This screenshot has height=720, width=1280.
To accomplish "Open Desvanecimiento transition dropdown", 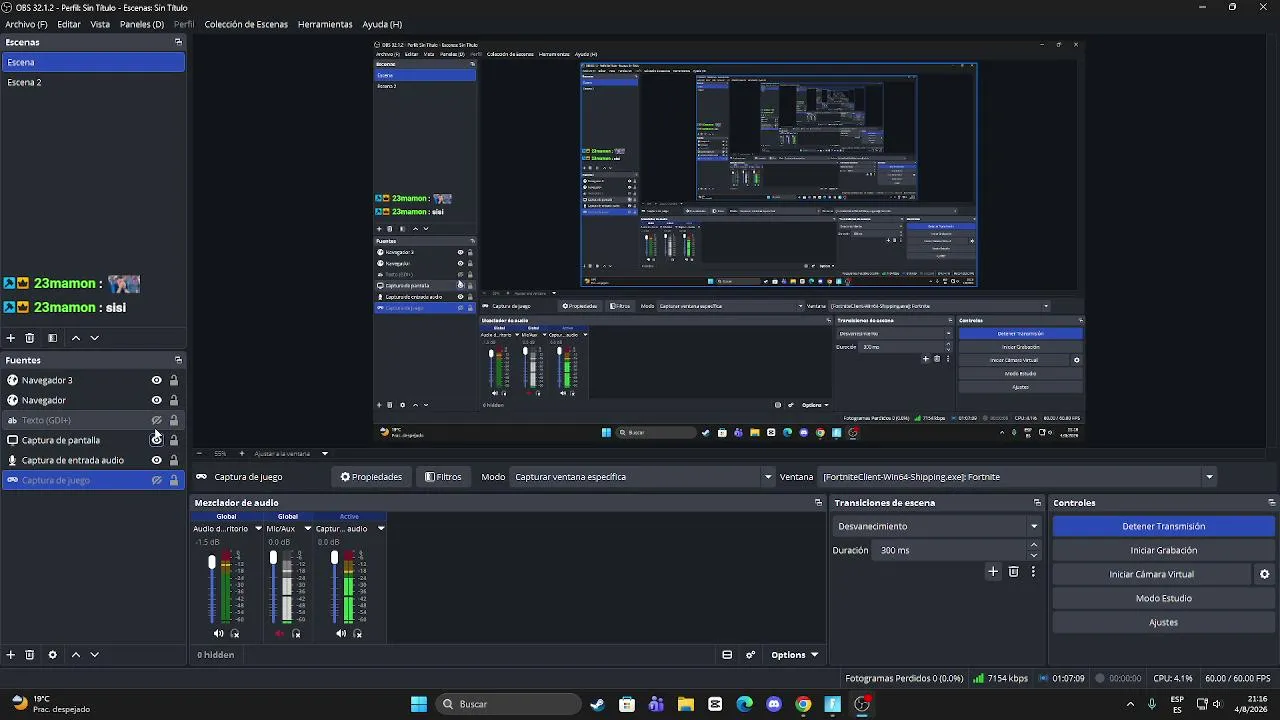I will coord(937,526).
